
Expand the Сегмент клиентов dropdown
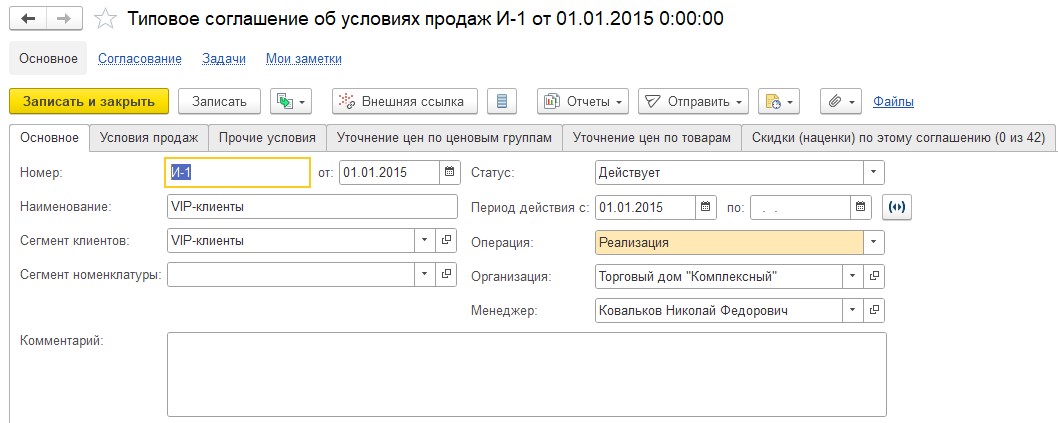423,241
